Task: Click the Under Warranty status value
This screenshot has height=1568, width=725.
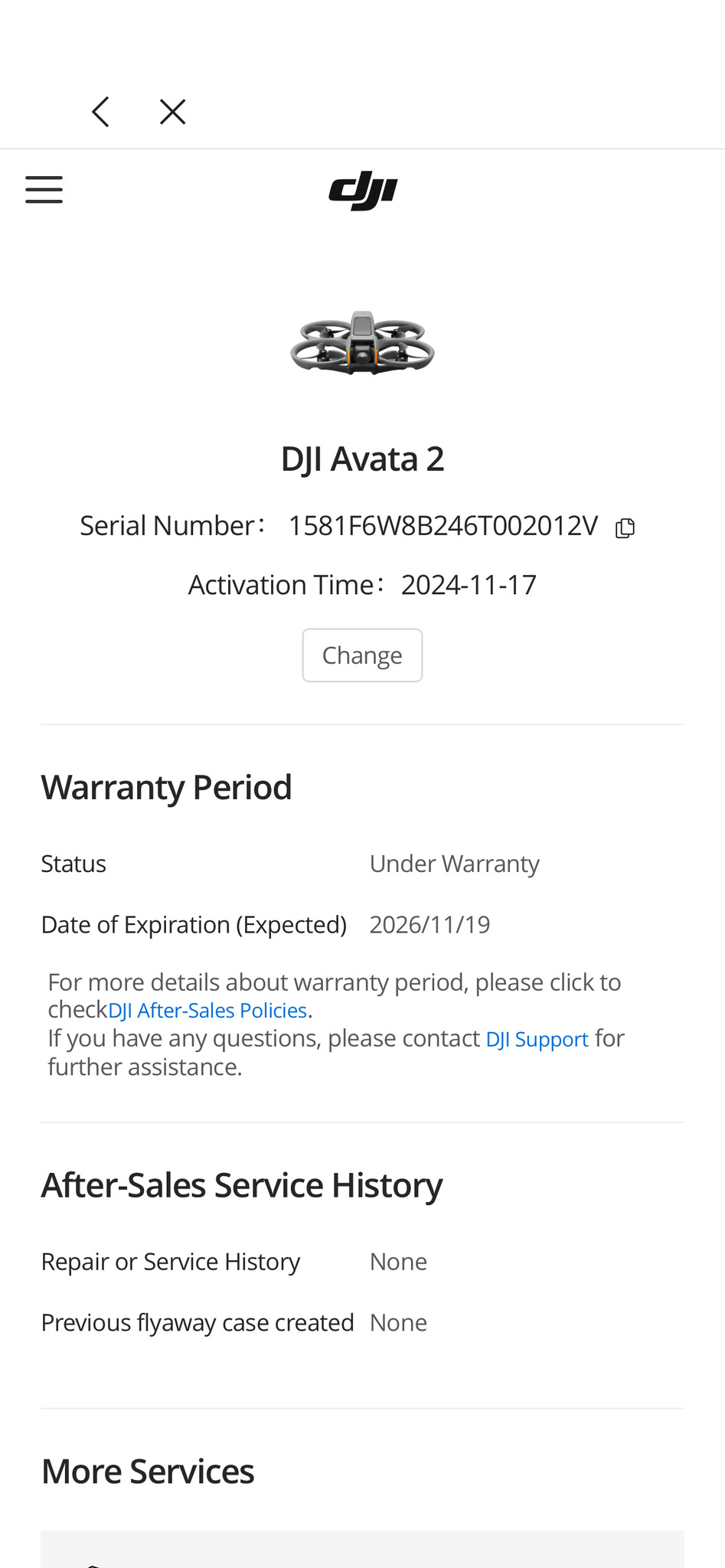Action: (454, 864)
